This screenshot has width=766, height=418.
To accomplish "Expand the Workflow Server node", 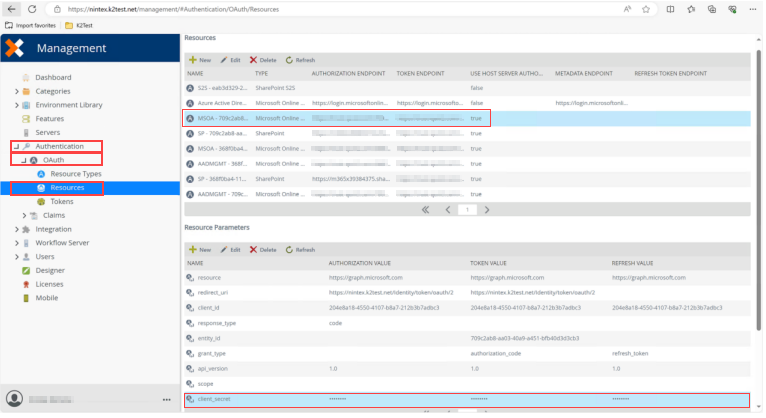I will 17,243.
